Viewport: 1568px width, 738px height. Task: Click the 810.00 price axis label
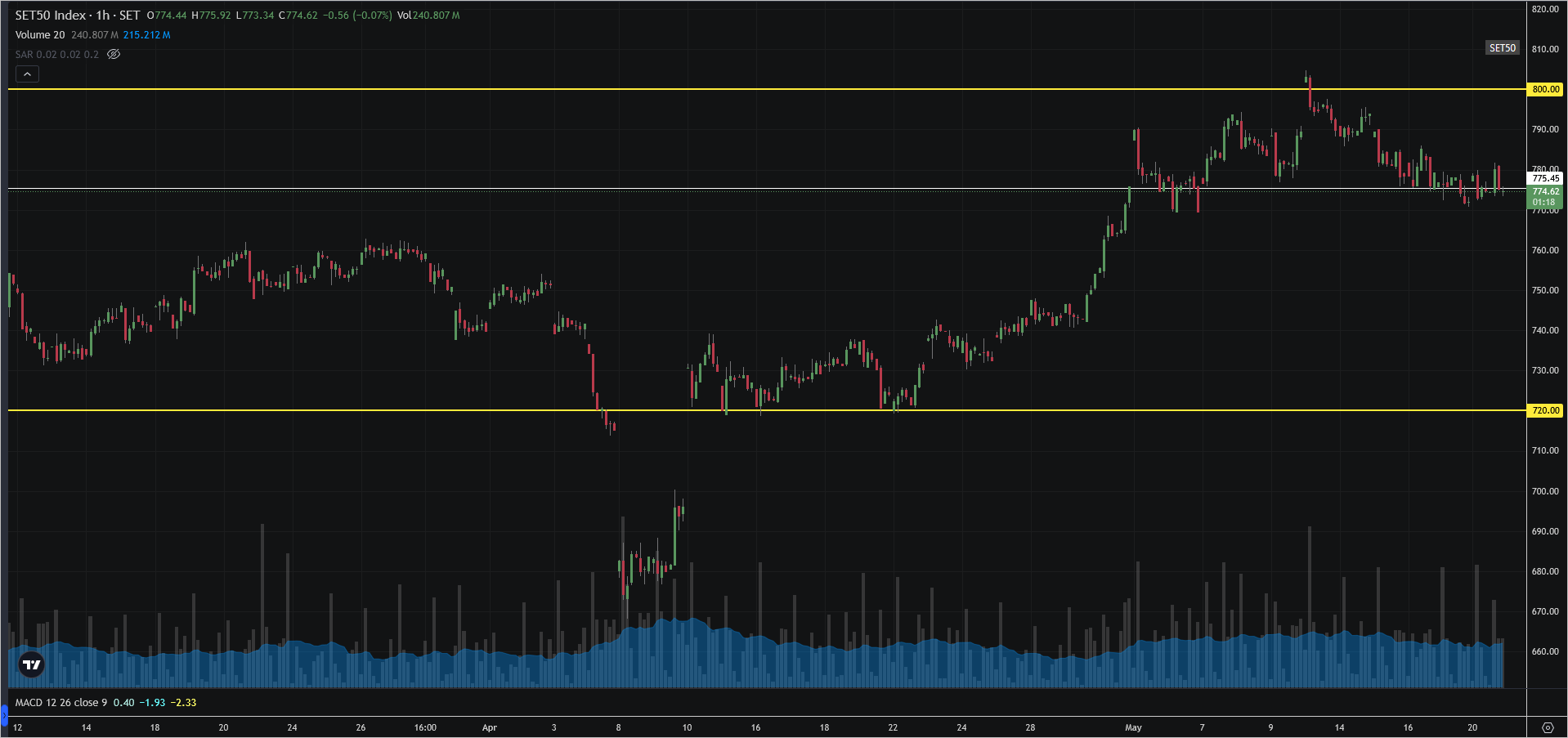point(1545,49)
